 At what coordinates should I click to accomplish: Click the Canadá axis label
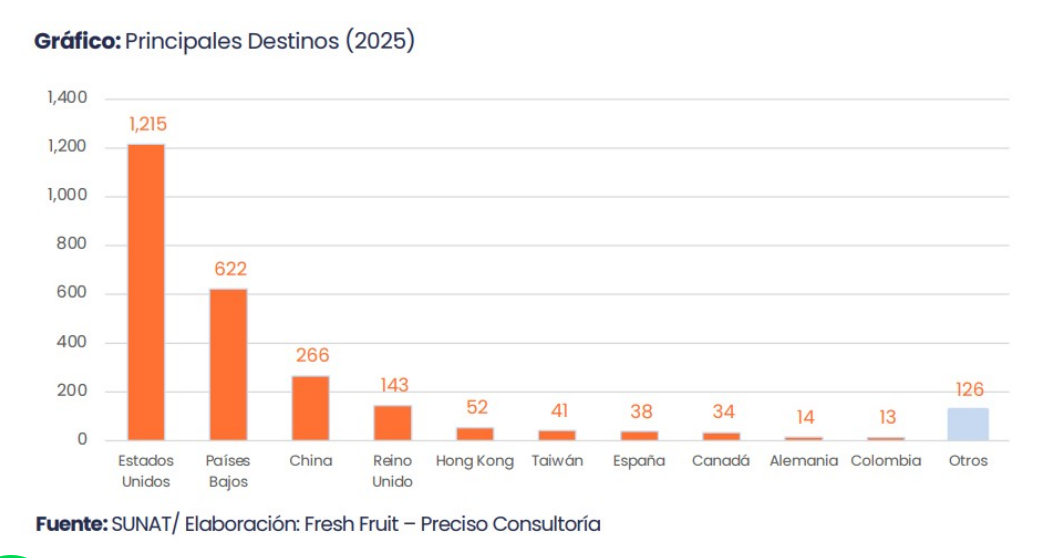click(x=721, y=461)
